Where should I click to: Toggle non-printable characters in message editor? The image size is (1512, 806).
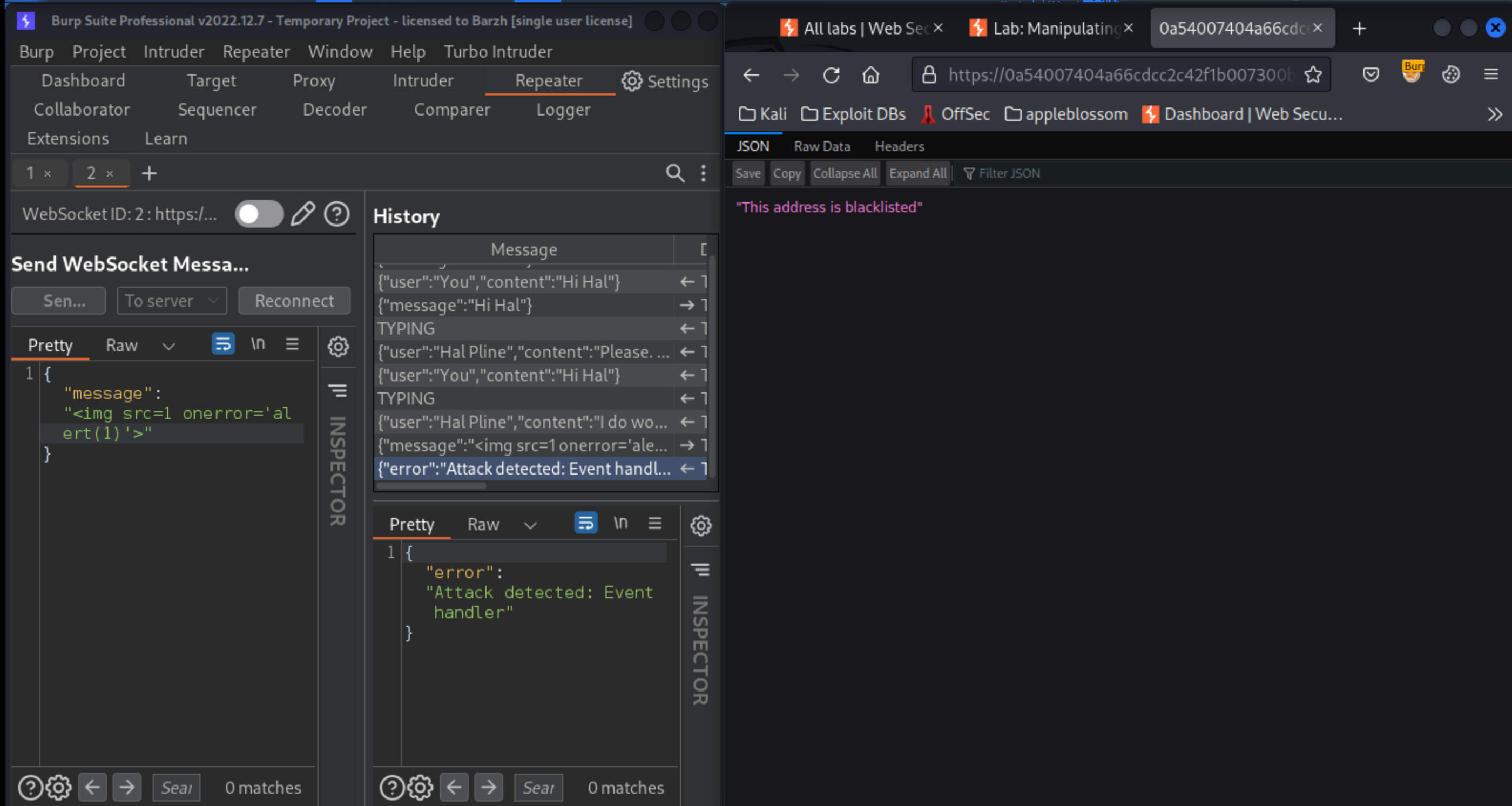258,344
